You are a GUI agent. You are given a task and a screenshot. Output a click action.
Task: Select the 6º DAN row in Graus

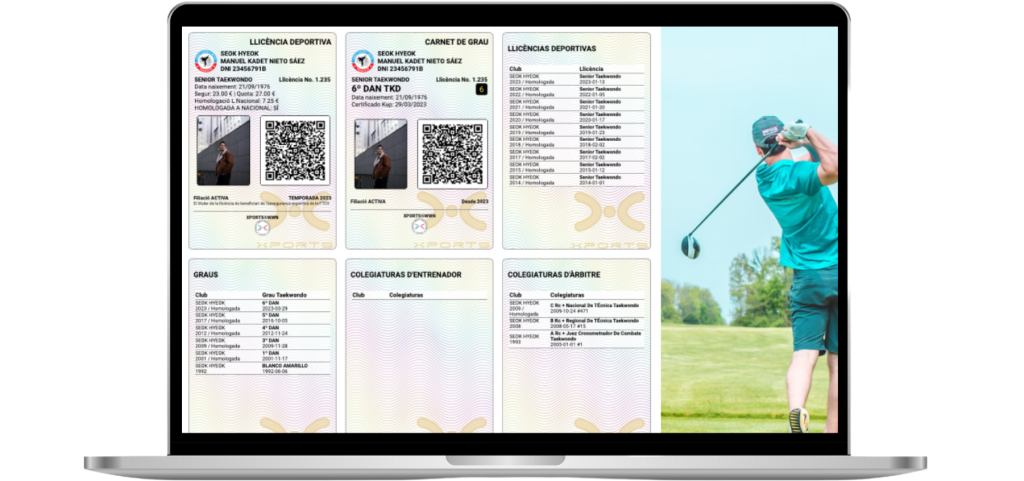tap(261, 305)
